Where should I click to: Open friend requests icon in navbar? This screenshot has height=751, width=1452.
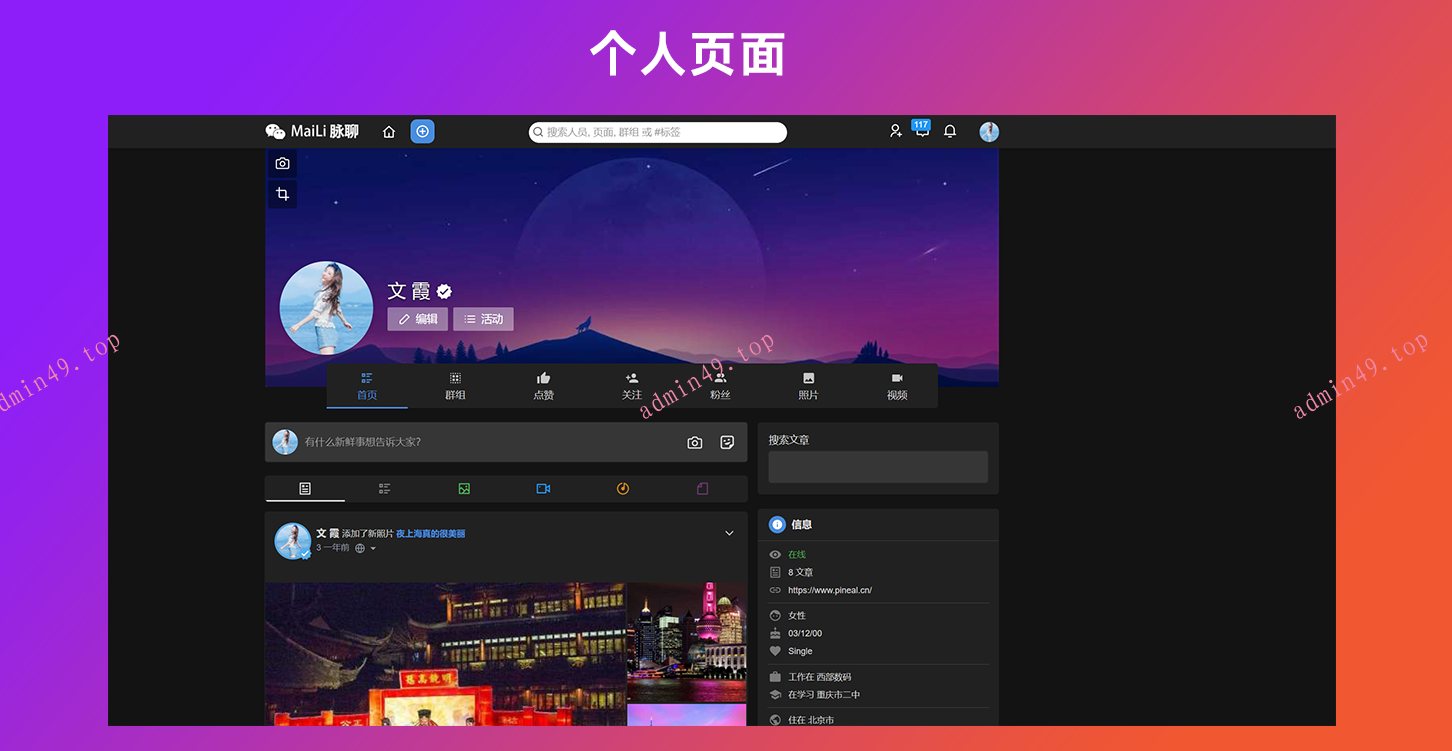click(x=896, y=131)
